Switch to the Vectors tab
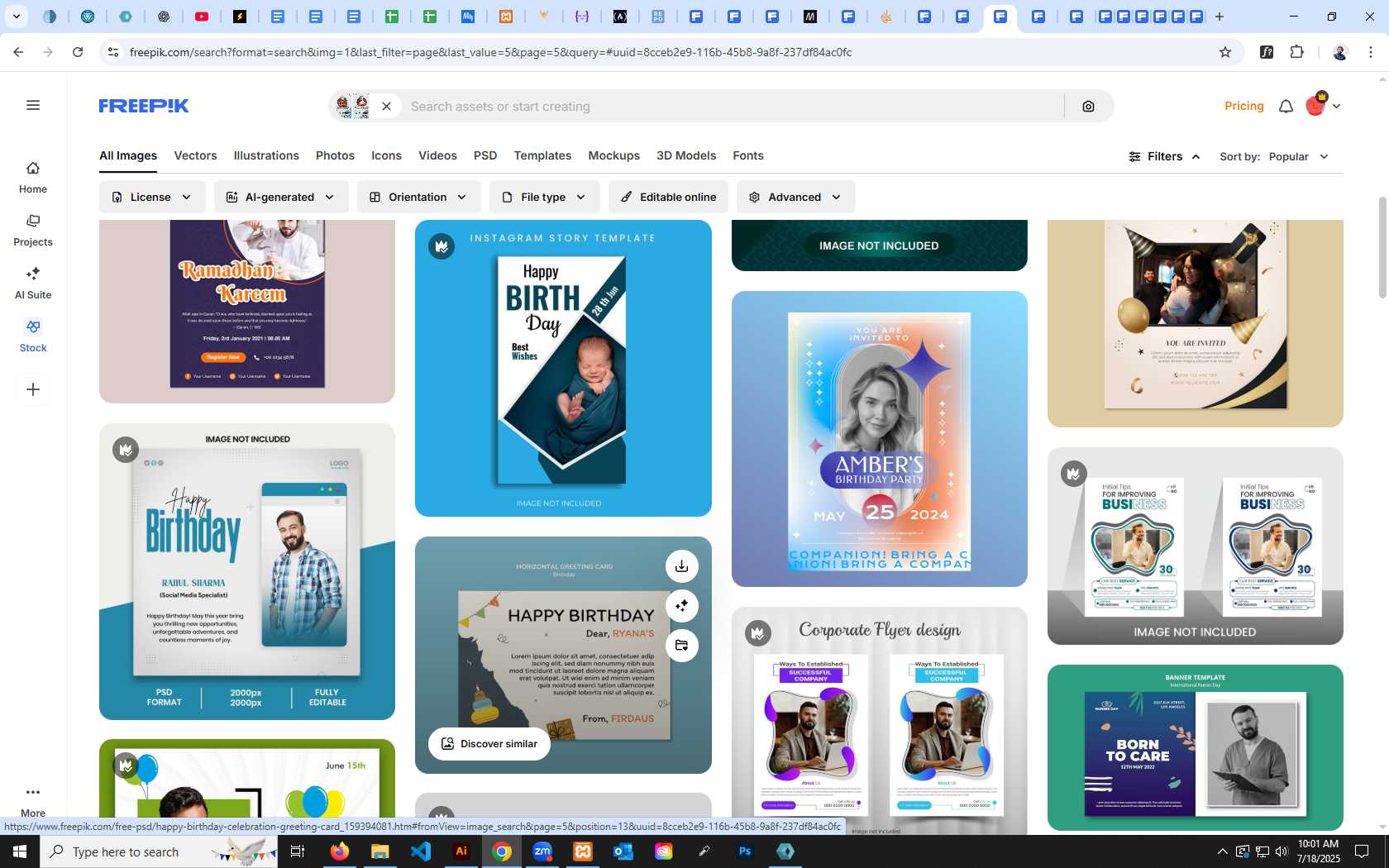The width and height of the screenshot is (1389, 868). [x=195, y=155]
